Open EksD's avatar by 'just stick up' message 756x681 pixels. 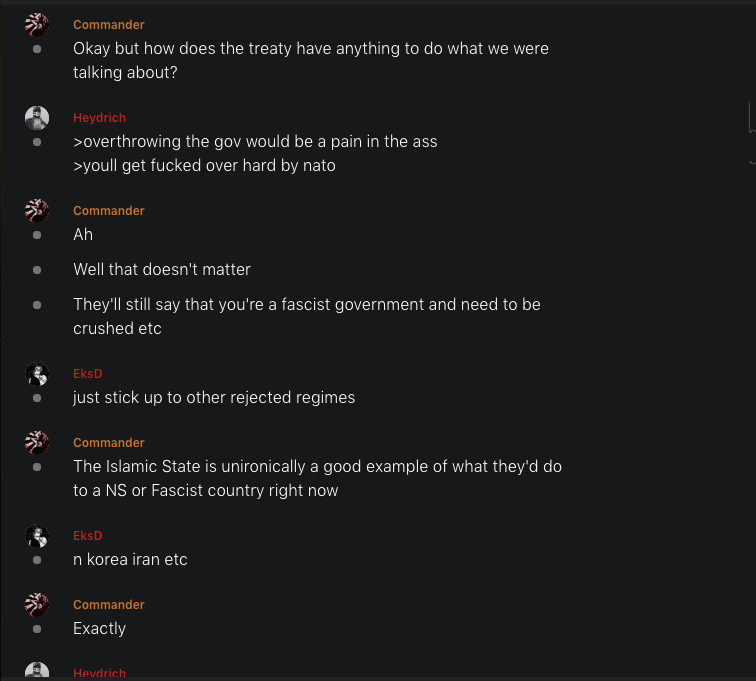pyautogui.click(x=37, y=374)
